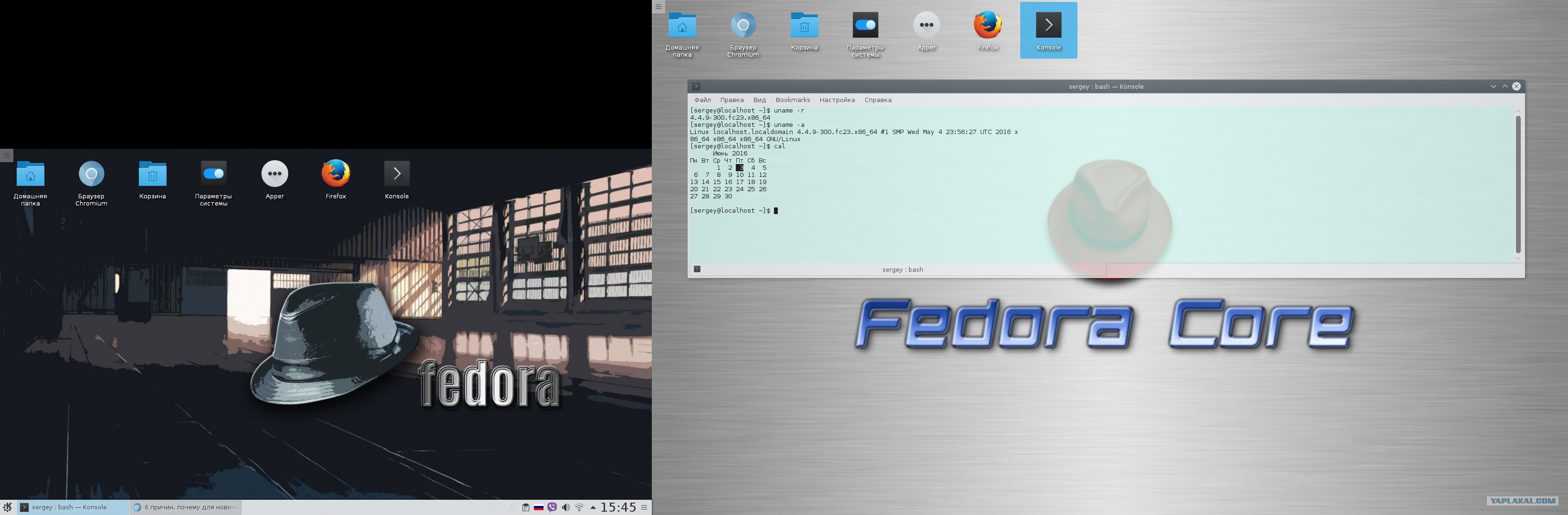The width and height of the screenshot is (1568, 515).
Task: Maximize the Konsole window
Action: click(x=1505, y=86)
